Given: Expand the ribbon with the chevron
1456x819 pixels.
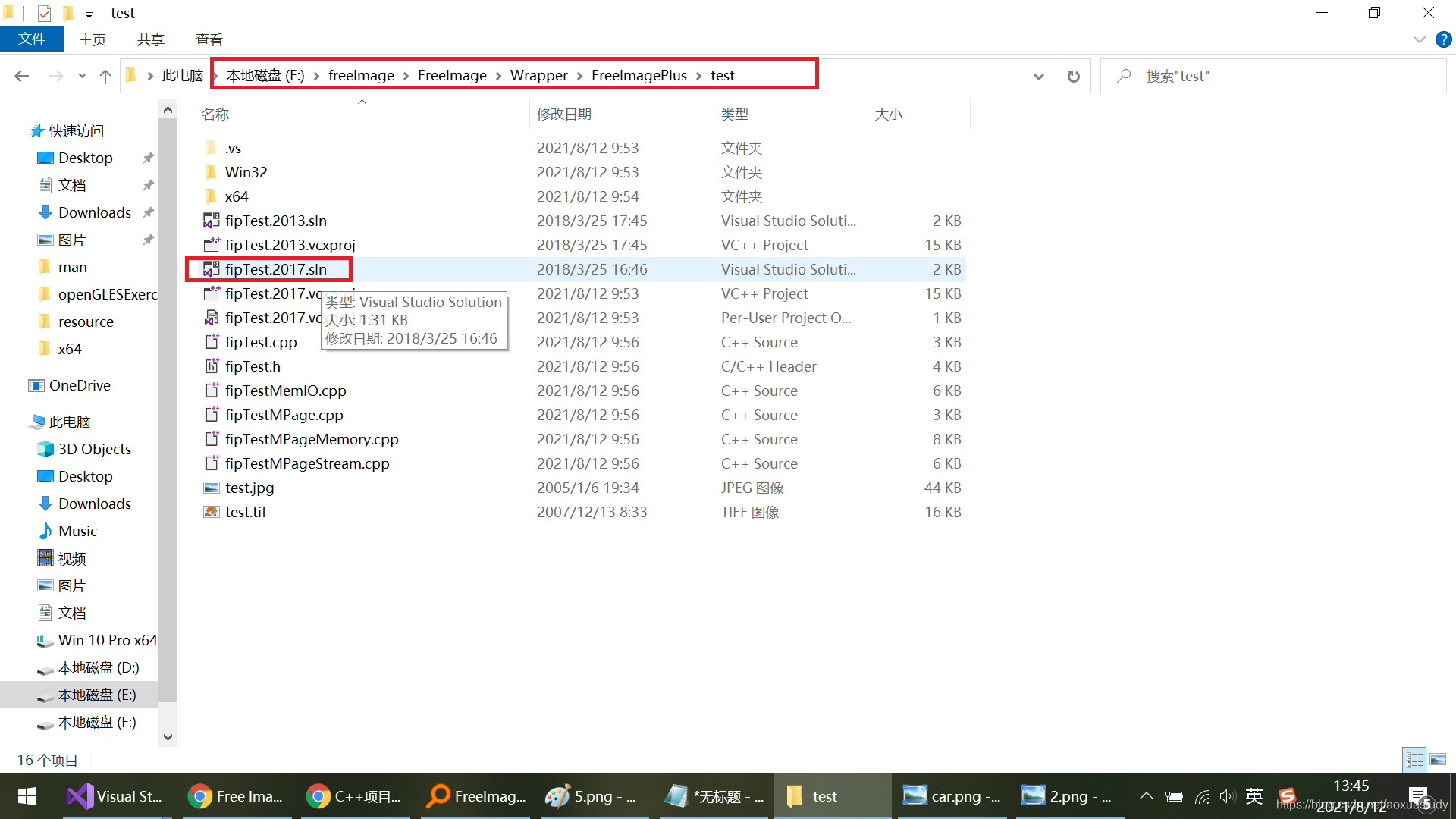Looking at the screenshot, I should tap(1420, 39).
